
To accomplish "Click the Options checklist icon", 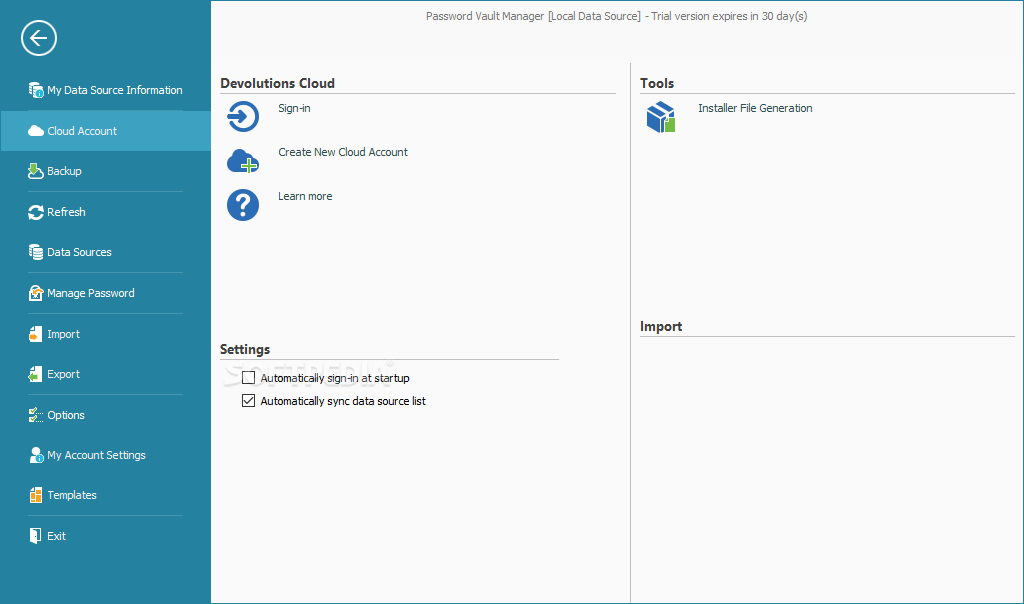I will coord(36,415).
